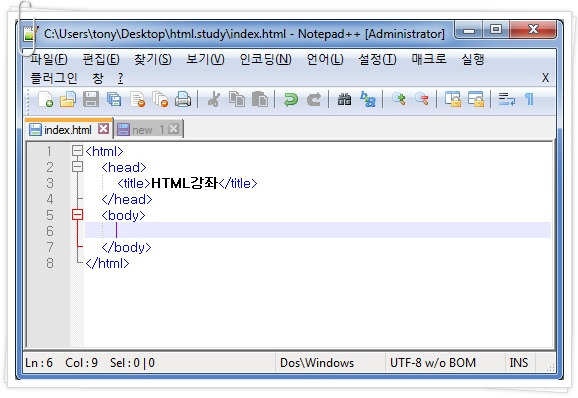Viewport: 578px width, 398px height.
Task: Open the 플러그인 menu
Action: click(53, 78)
